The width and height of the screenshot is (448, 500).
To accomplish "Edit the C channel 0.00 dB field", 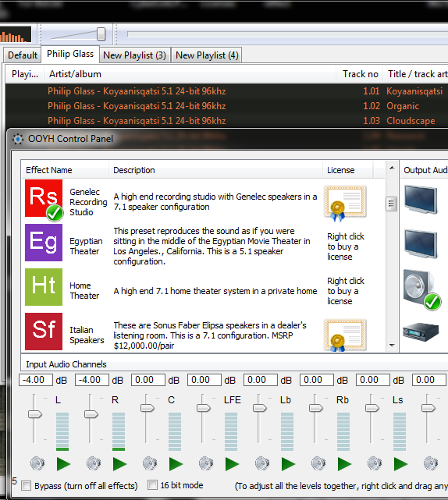I will pyautogui.click(x=148, y=380).
